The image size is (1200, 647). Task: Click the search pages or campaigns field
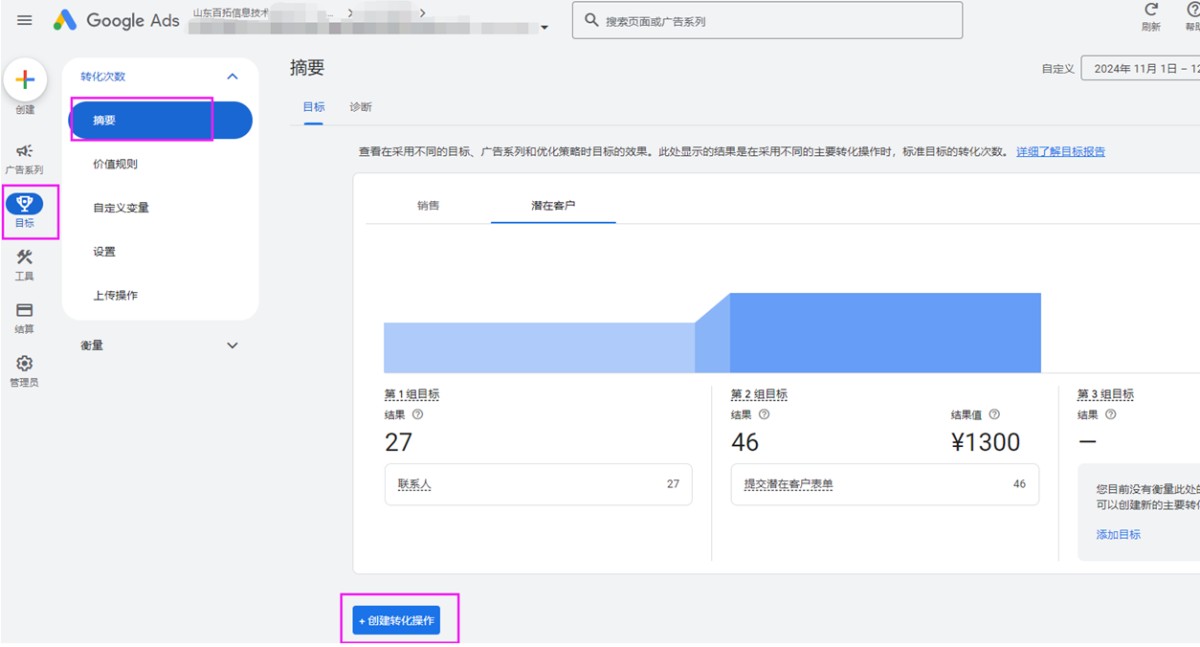767,20
